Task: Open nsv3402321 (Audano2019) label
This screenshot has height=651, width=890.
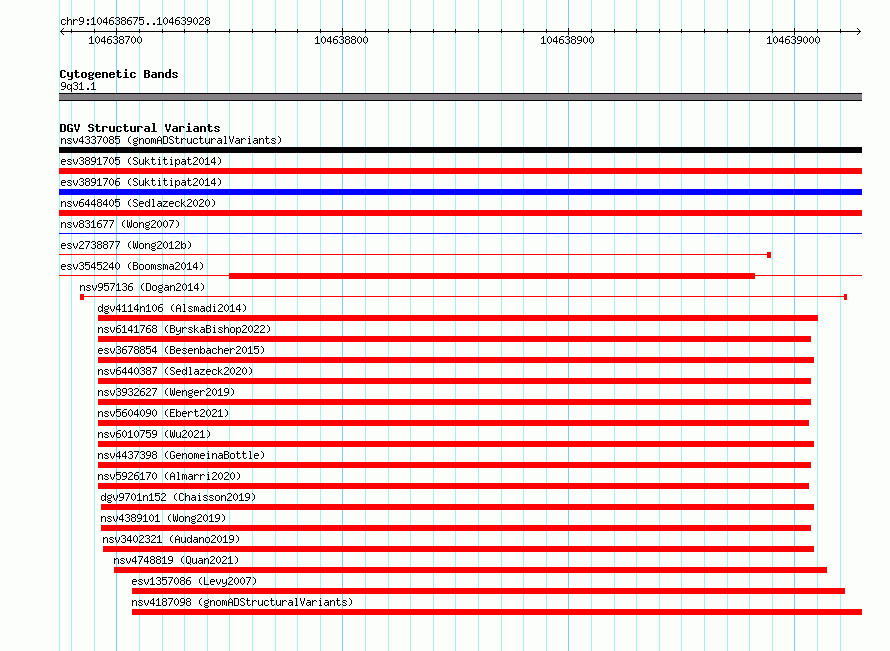Action: tap(171, 539)
